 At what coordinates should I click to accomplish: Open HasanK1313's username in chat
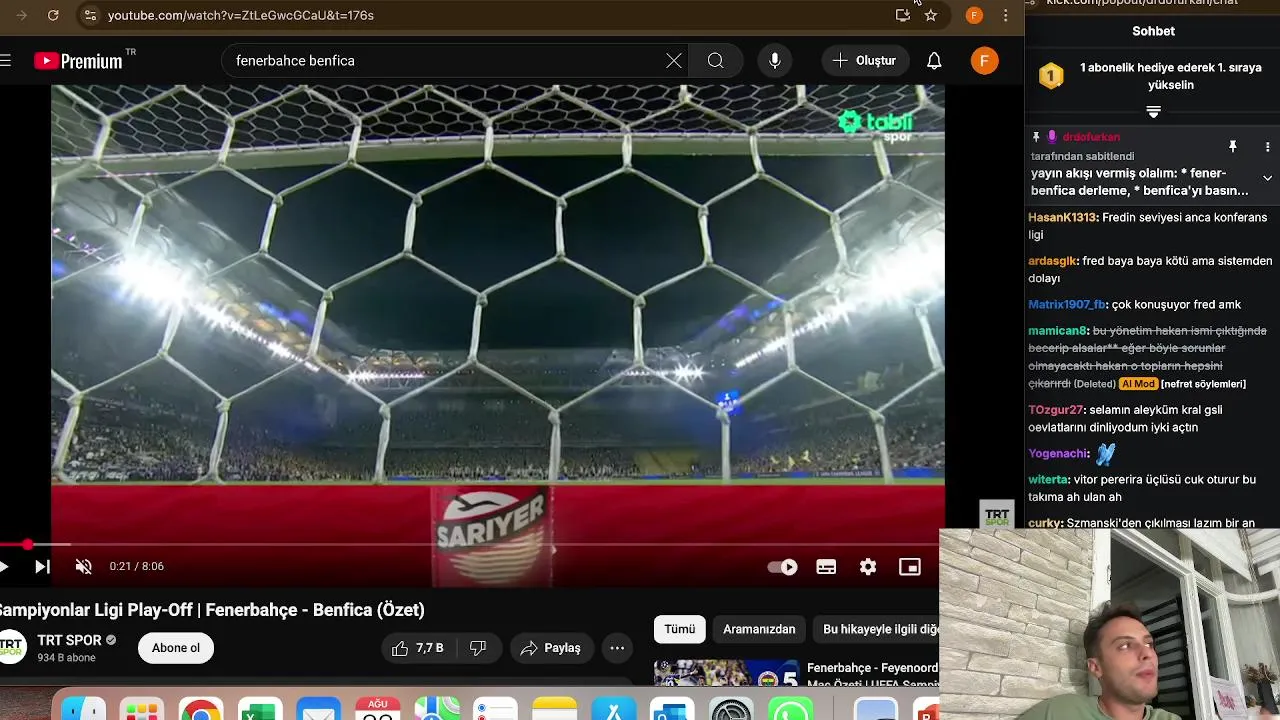tap(1063, 217)
